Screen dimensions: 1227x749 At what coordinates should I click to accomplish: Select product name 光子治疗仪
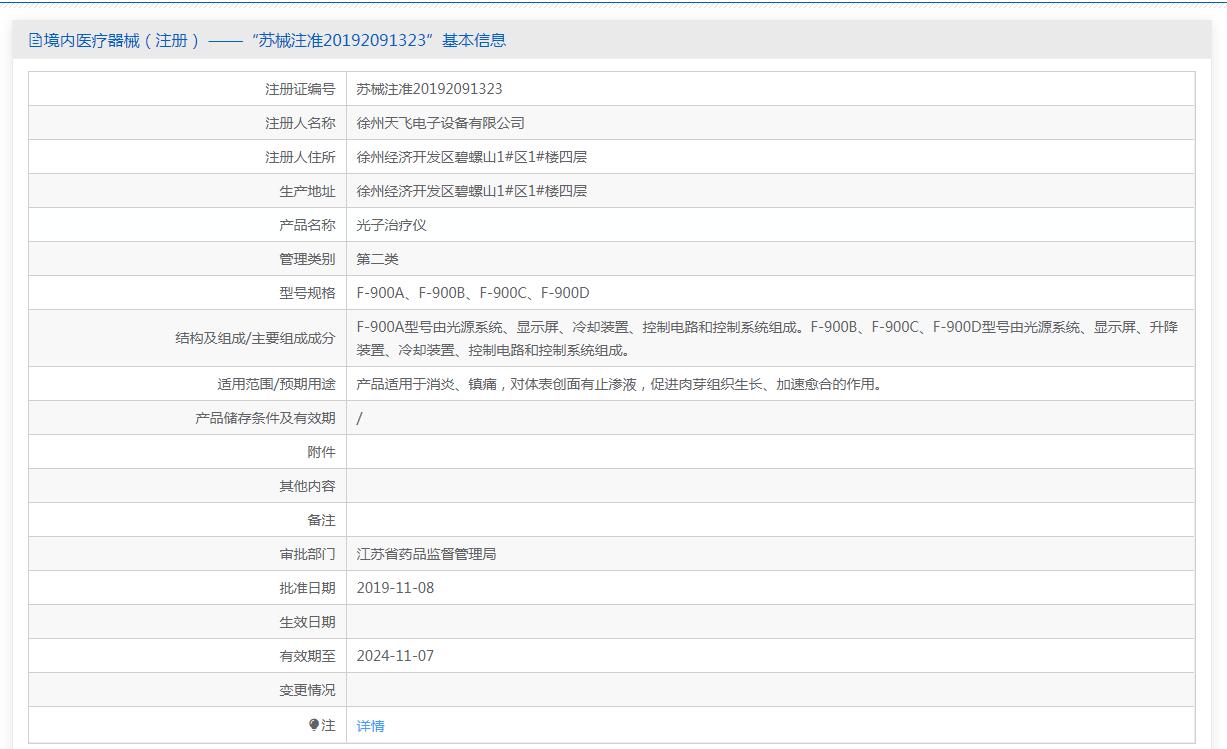[391, 225]
